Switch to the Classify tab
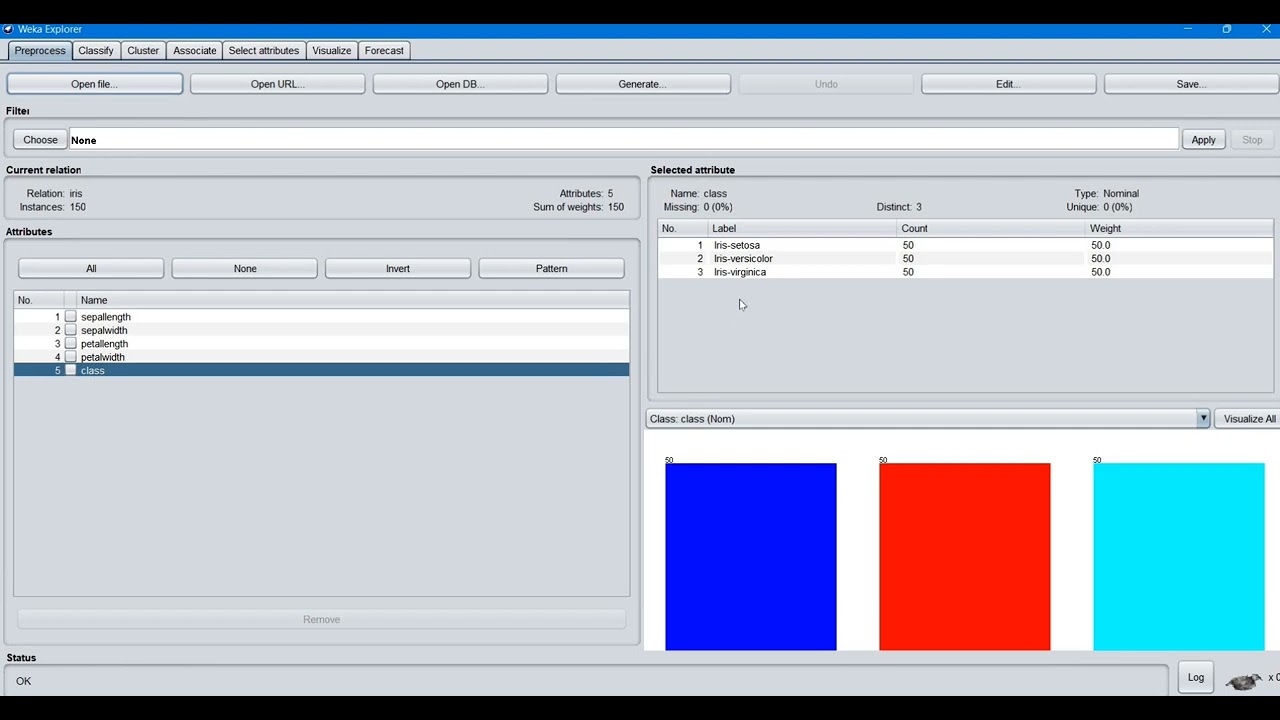The image size is (1280, 720). pos(96,51)
